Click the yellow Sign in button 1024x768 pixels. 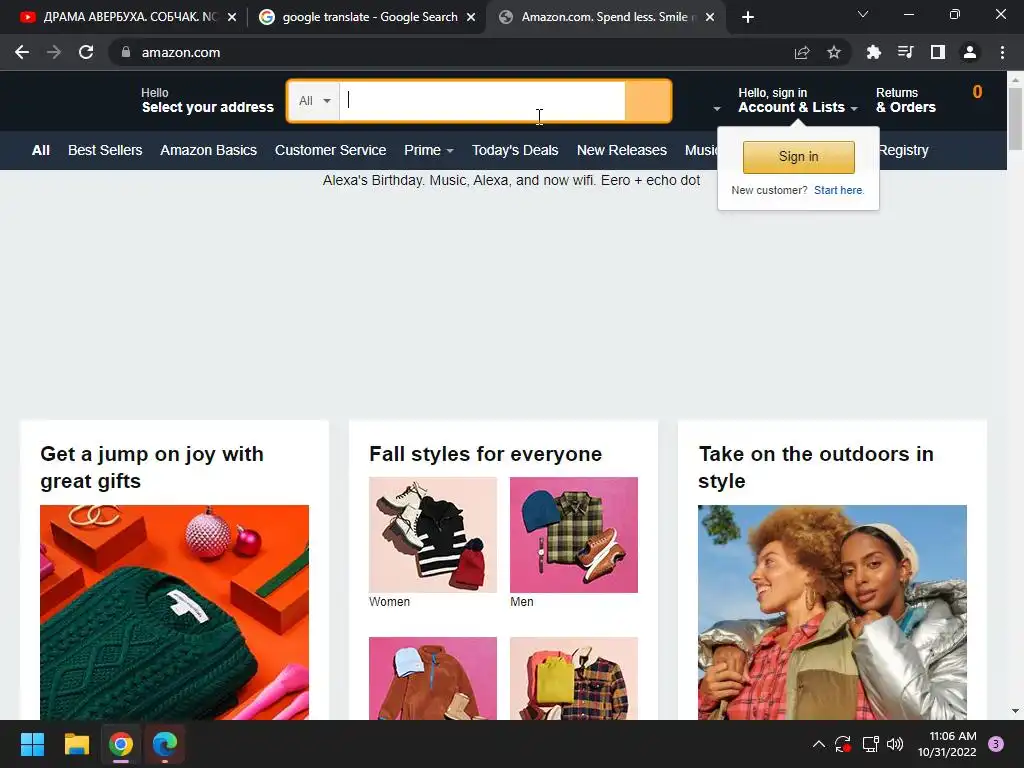(798, 157)
